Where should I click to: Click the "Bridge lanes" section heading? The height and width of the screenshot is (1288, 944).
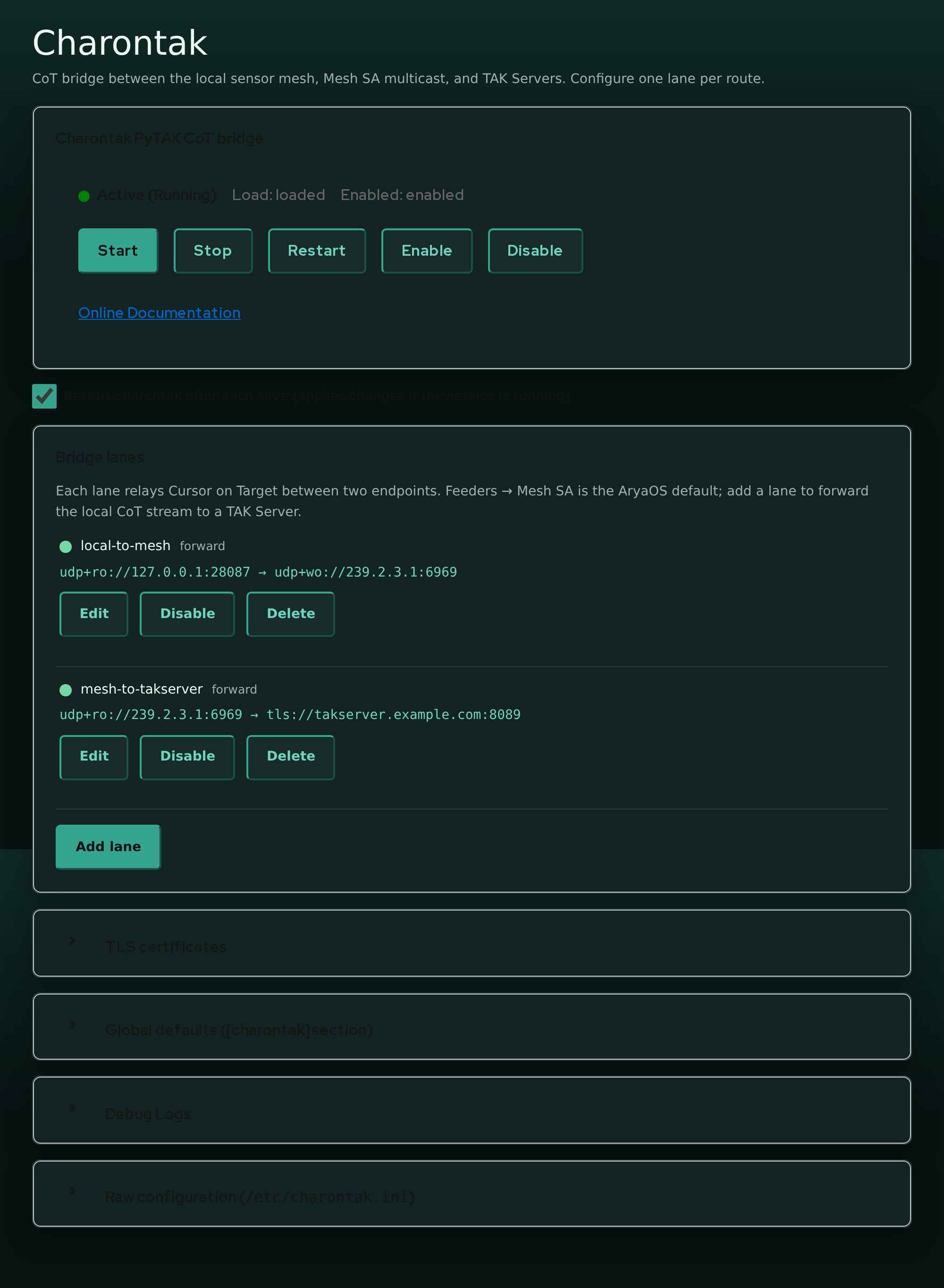[100, 458]
